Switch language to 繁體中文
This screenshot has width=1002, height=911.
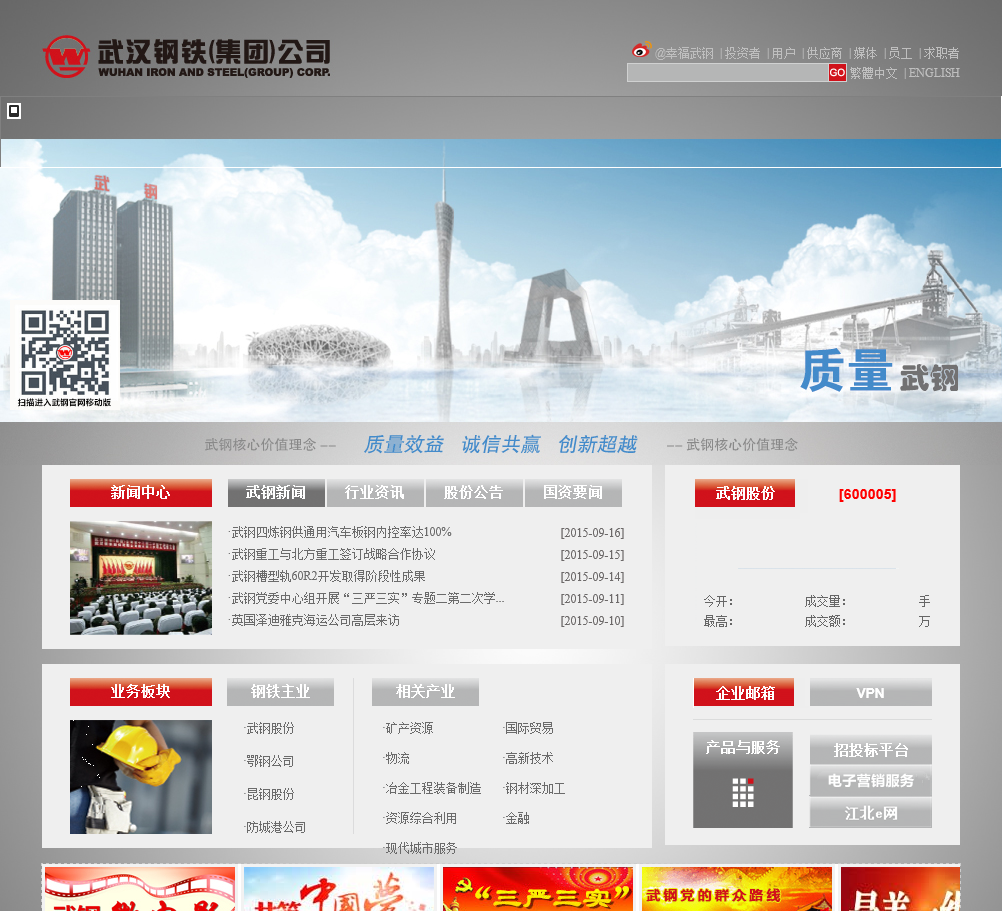tap(873, 73)
